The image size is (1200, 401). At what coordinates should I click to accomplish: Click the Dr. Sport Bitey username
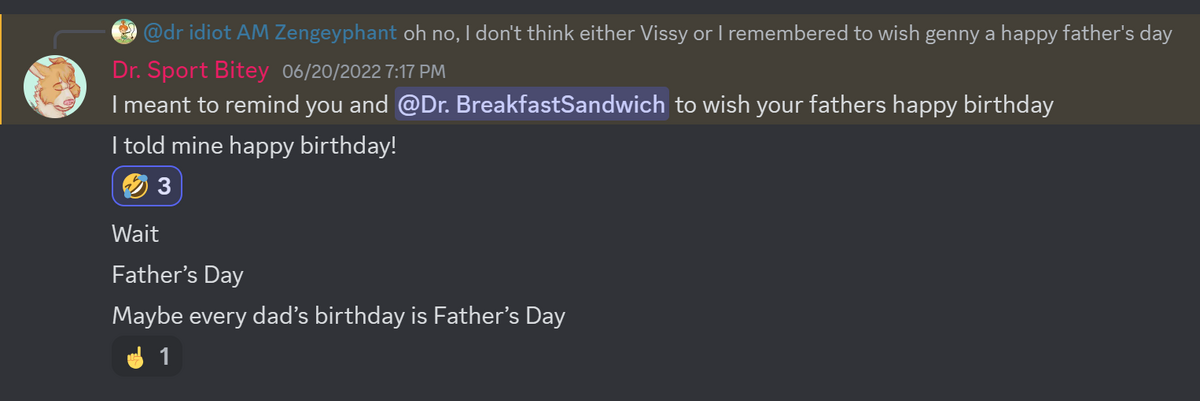click(x=191, y=70)
